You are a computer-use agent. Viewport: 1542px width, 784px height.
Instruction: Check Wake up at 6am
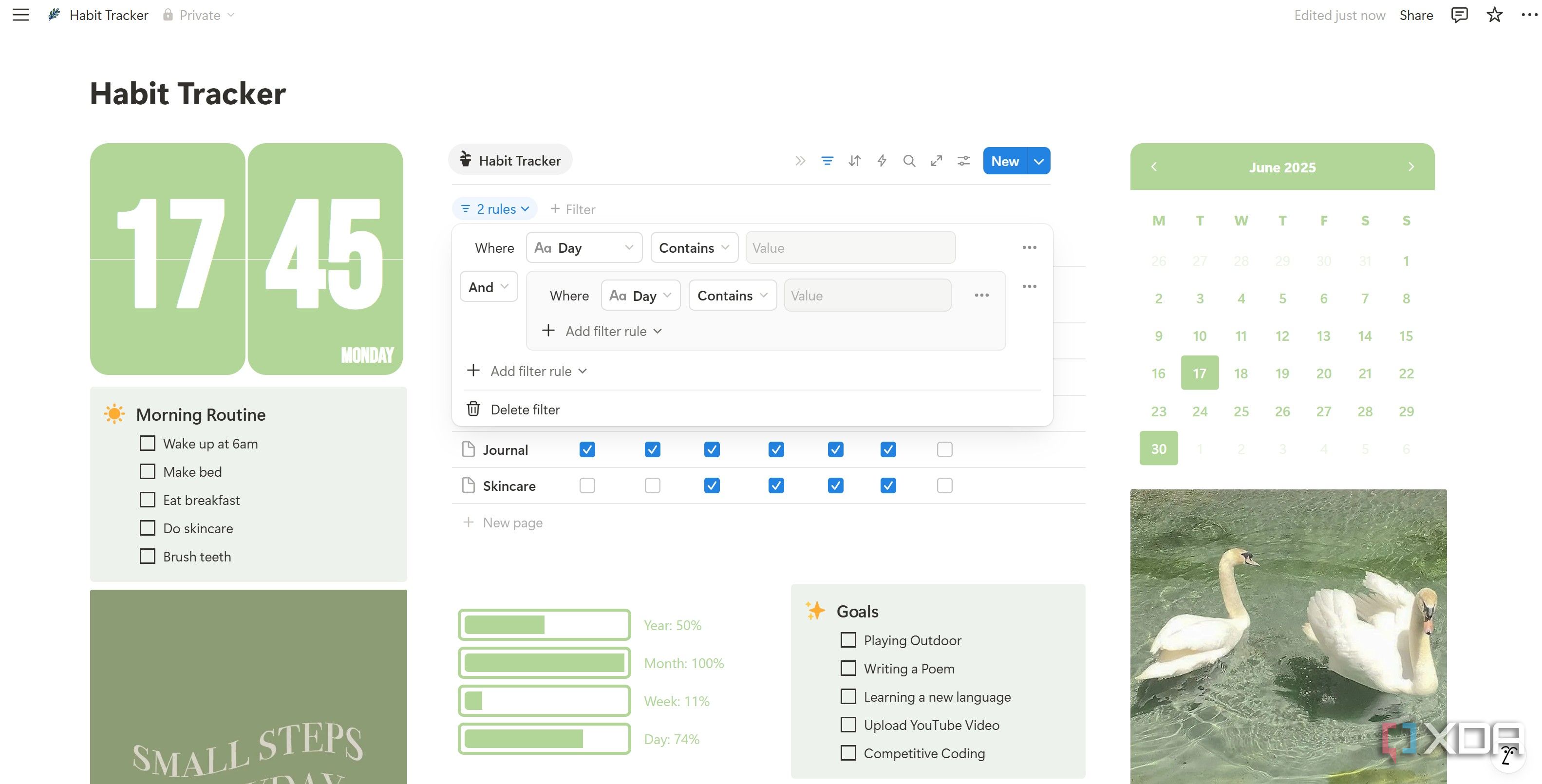[x=147, y=443]
